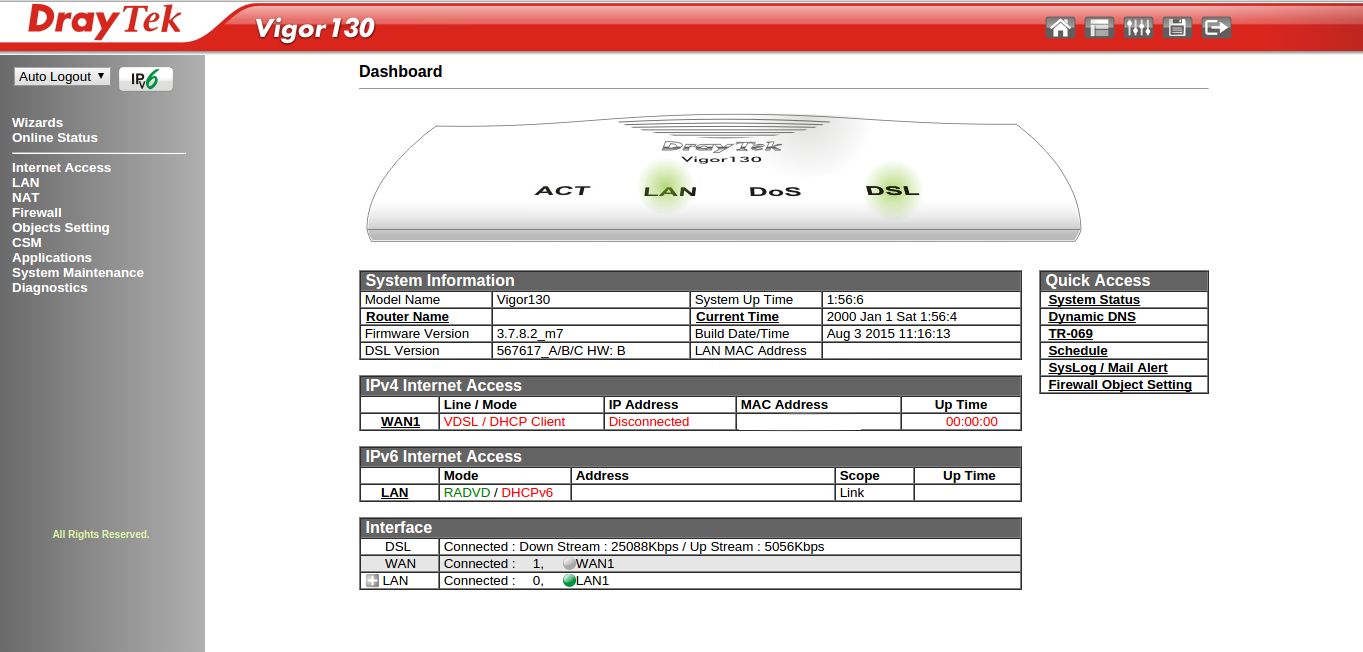Click the DHCPv6 mode text
This screenshot has width=1363, height=652.
(x=527, y=493)
